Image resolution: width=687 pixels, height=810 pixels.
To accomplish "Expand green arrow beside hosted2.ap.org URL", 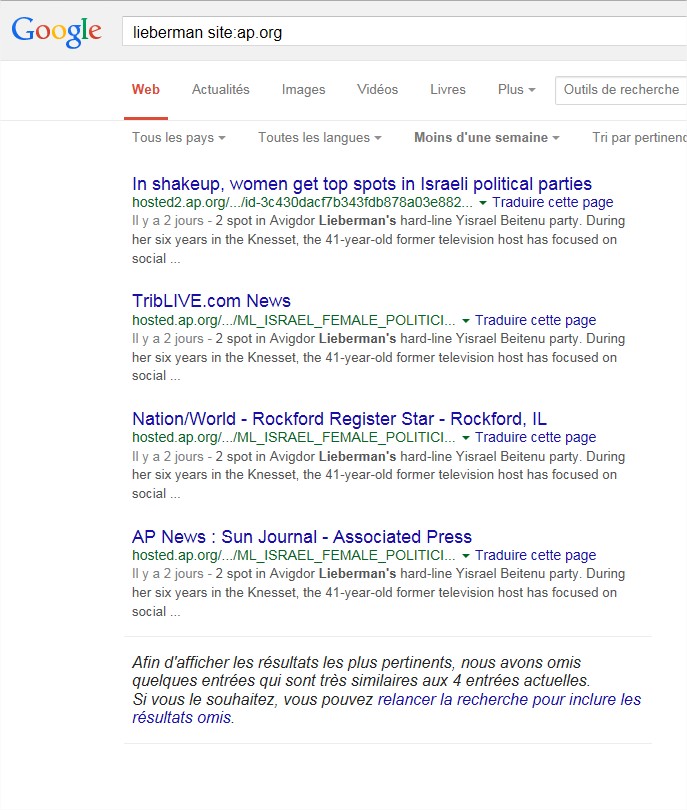I will point(482,202).
